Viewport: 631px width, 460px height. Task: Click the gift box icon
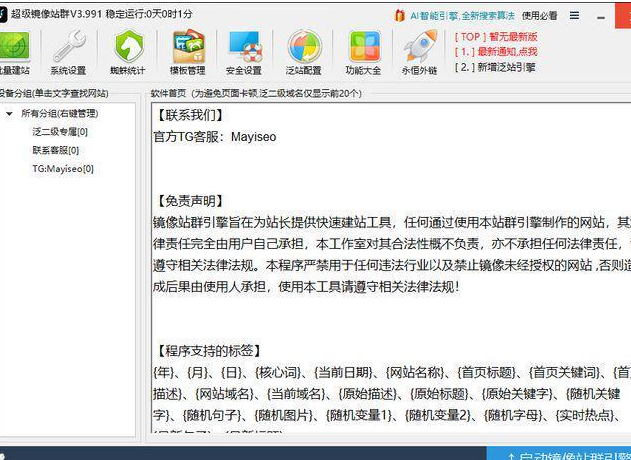click(x=399, y=16)
